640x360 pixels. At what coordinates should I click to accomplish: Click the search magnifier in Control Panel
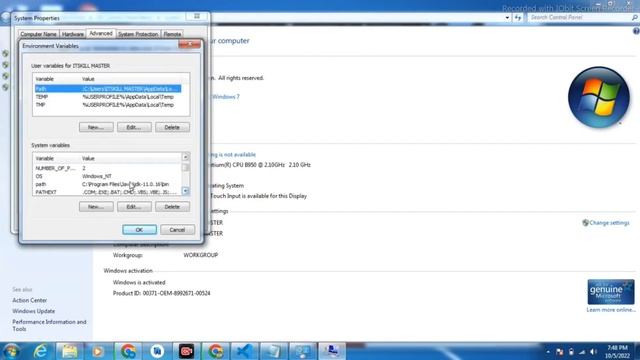point(634,18)
